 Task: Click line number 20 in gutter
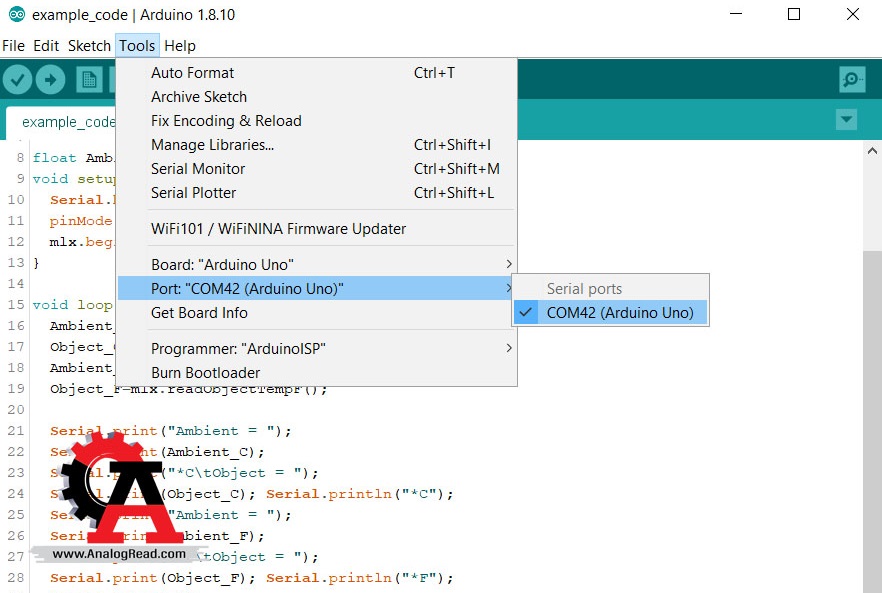pos(16,410)
